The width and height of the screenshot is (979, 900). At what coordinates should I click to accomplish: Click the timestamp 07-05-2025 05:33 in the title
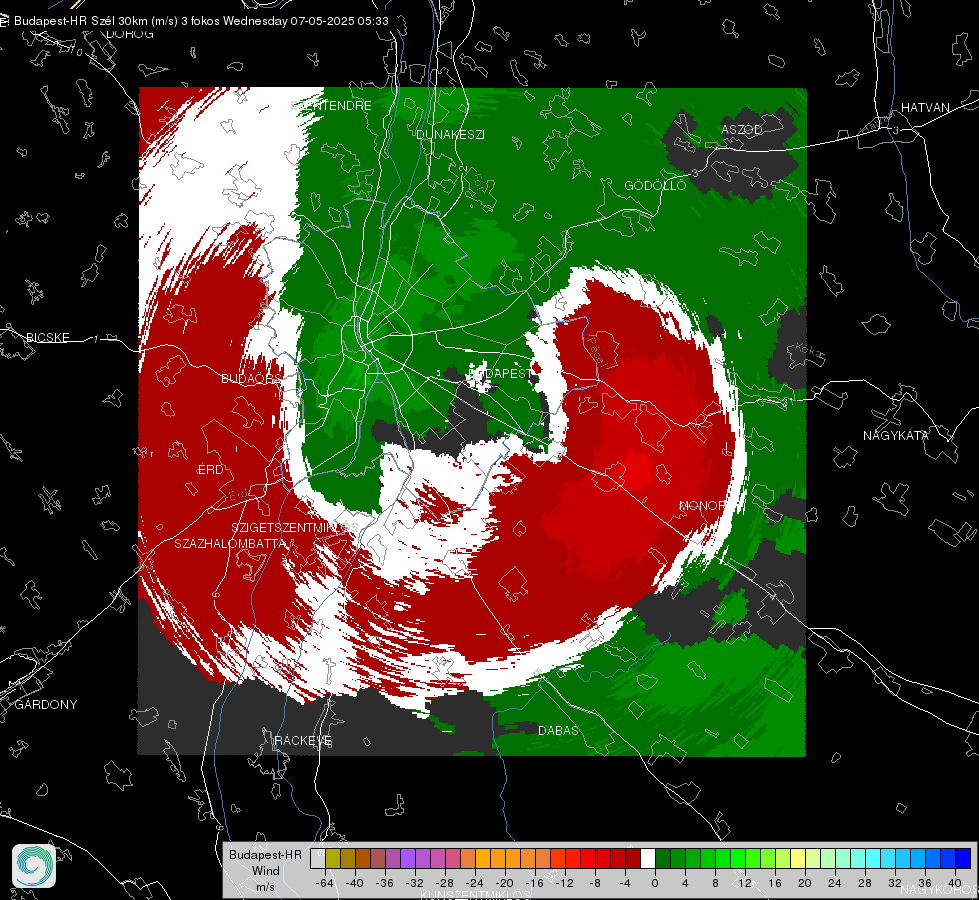339,21
